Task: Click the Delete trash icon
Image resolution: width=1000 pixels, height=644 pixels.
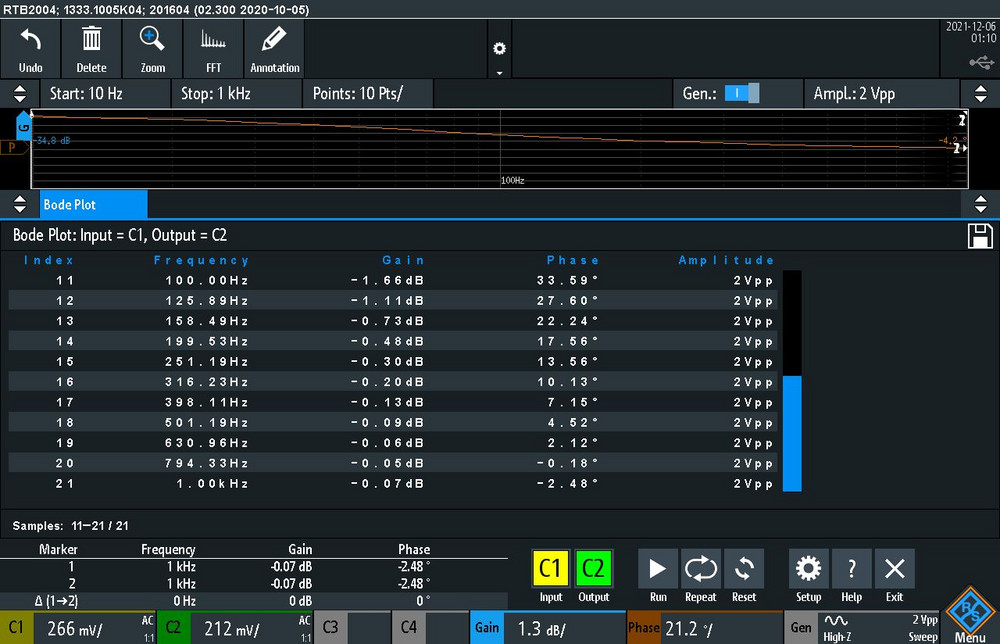Action: tap(91, 49)
